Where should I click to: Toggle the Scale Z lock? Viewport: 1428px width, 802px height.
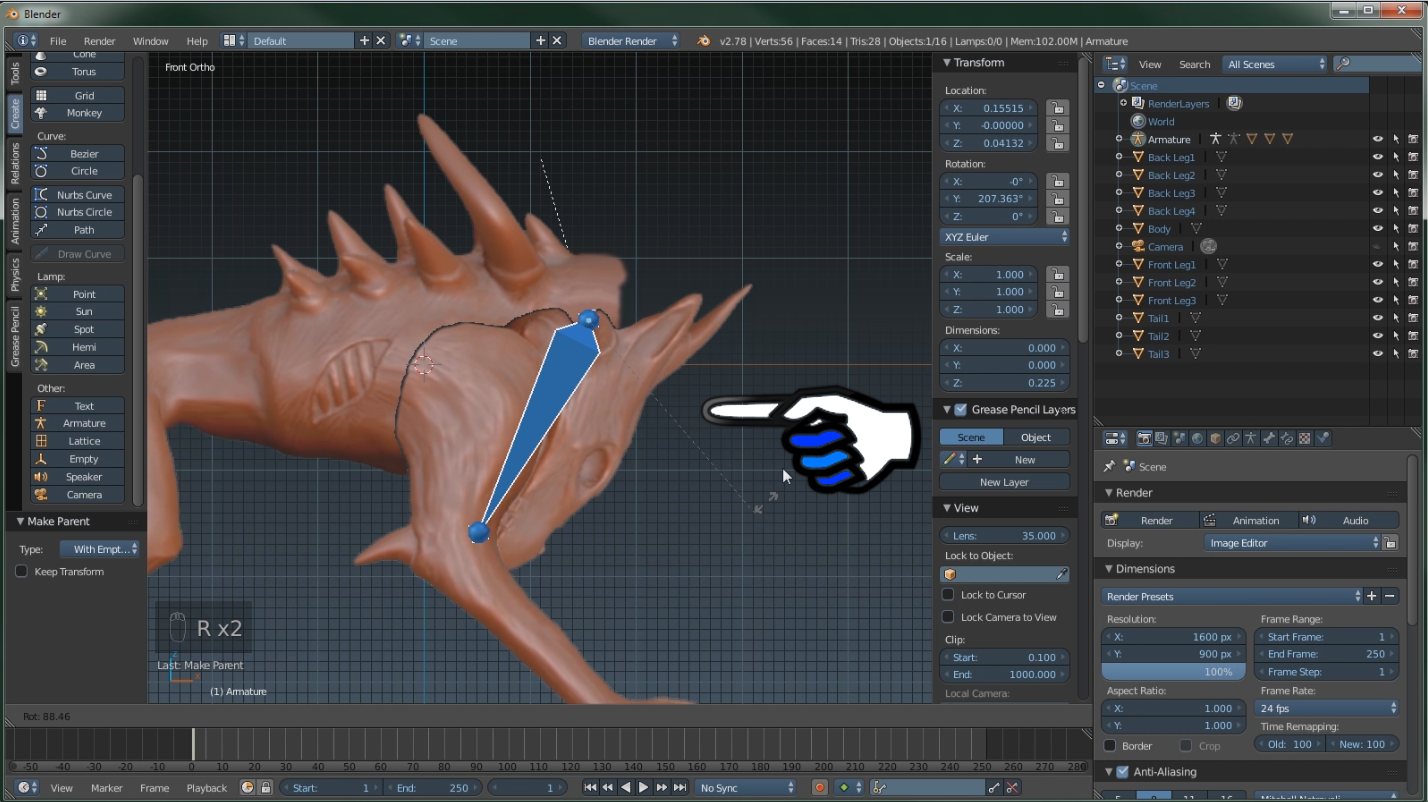pos(1056,310)
